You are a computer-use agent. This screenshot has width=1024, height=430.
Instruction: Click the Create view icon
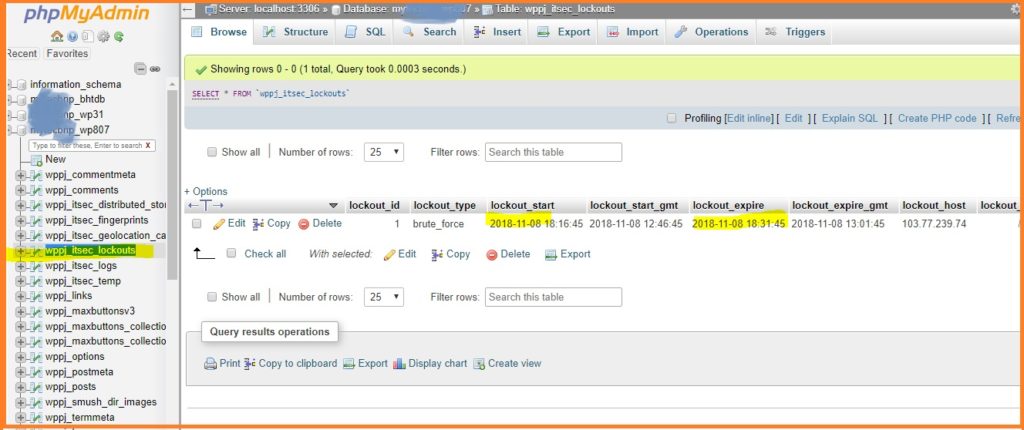[x=479, y=364]
